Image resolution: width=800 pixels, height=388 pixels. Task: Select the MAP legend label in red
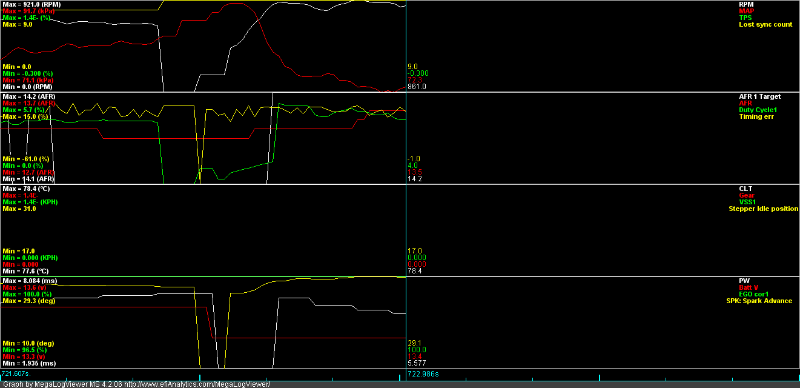click(746, 11)
